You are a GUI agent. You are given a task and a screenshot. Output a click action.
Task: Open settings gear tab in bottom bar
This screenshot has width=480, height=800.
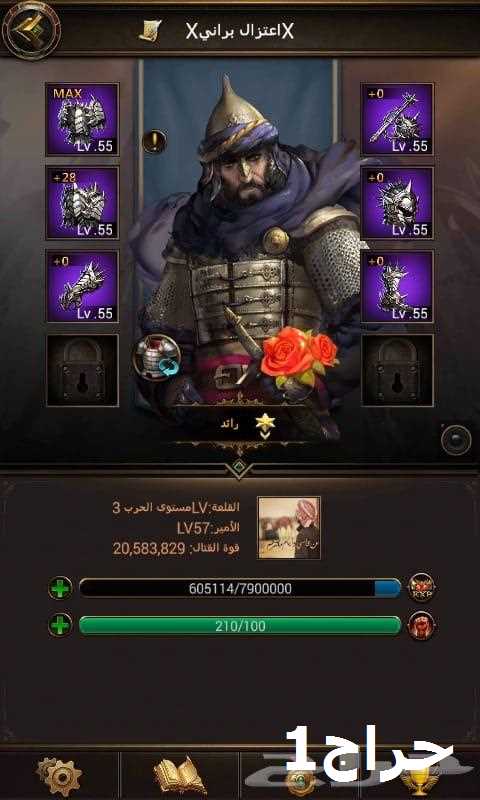60,776
